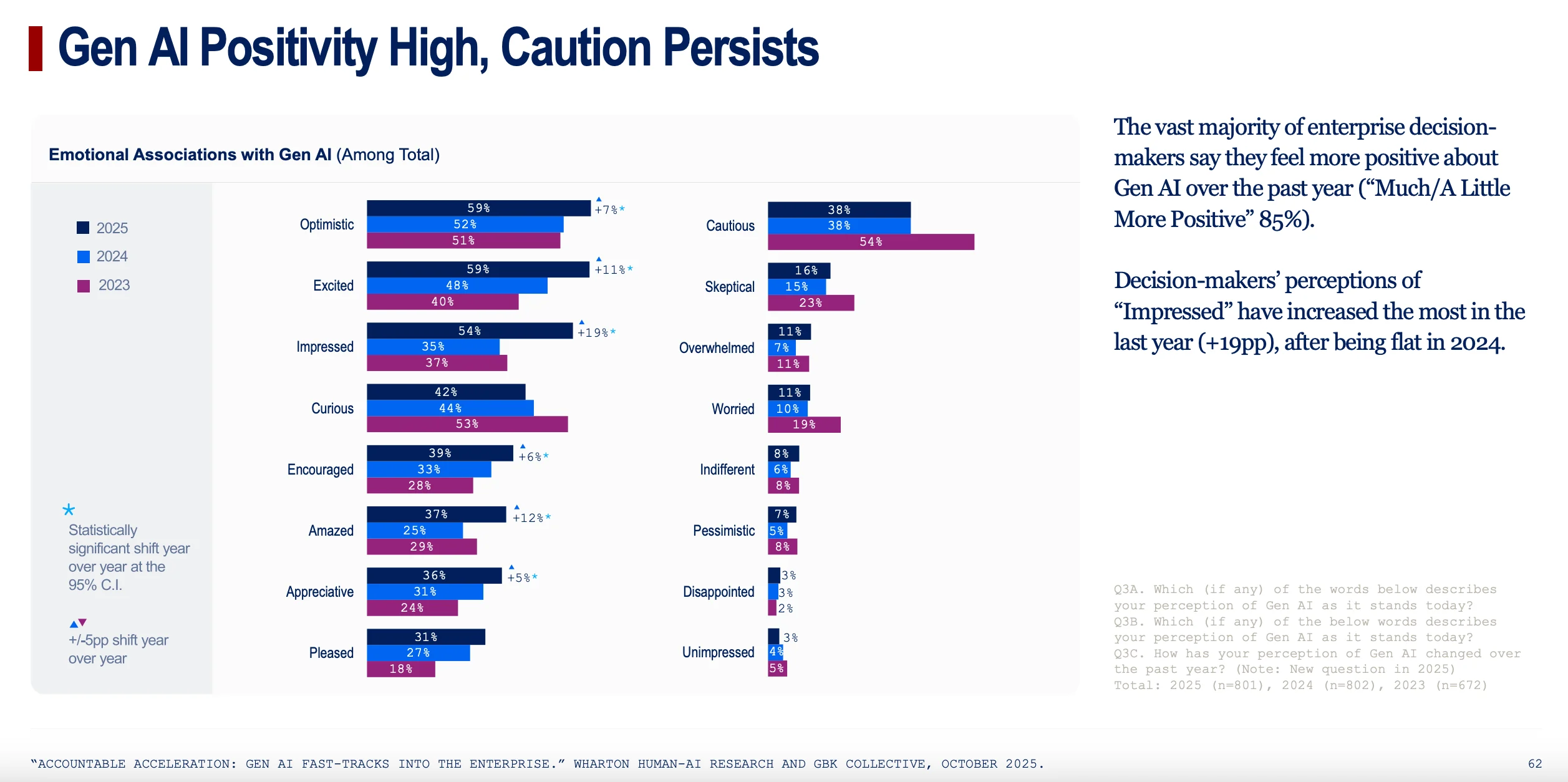Click the blue asterisk significance icon in legend
Image resolution: width=1568 pixels, height=782 pixels.
point(69,509)
